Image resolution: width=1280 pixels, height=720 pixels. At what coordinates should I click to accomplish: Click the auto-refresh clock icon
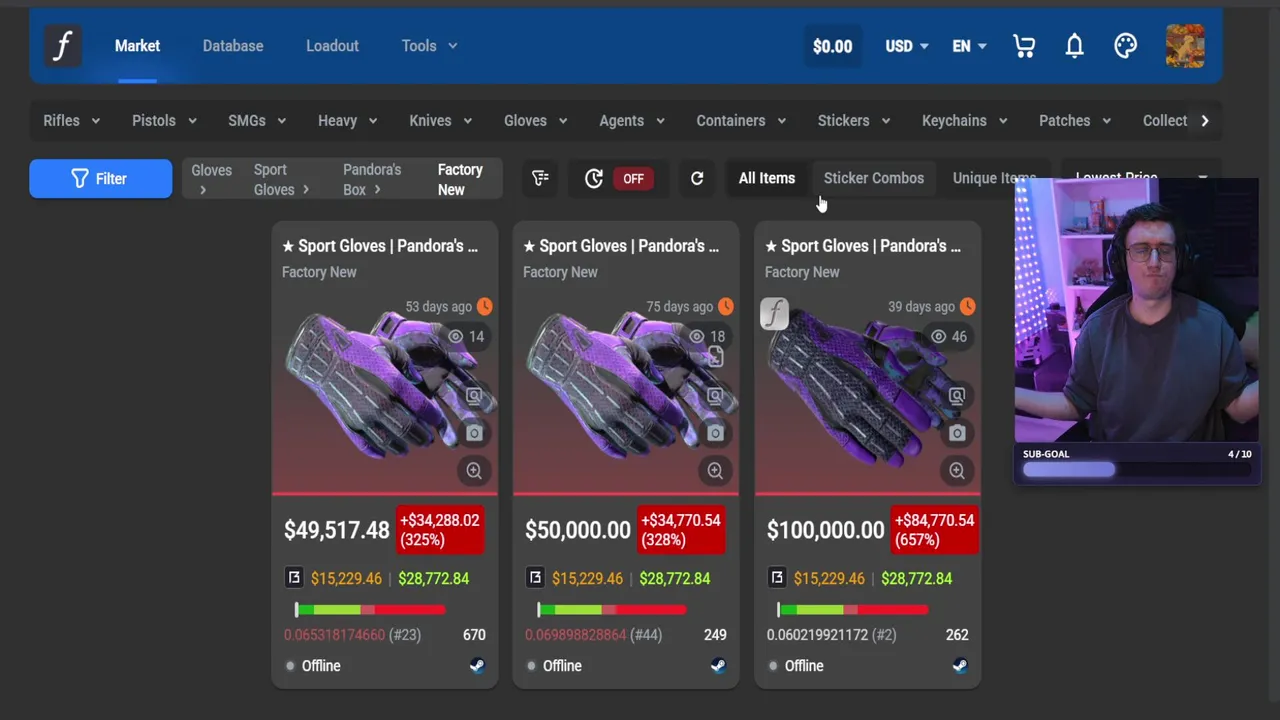click(593, 178)
